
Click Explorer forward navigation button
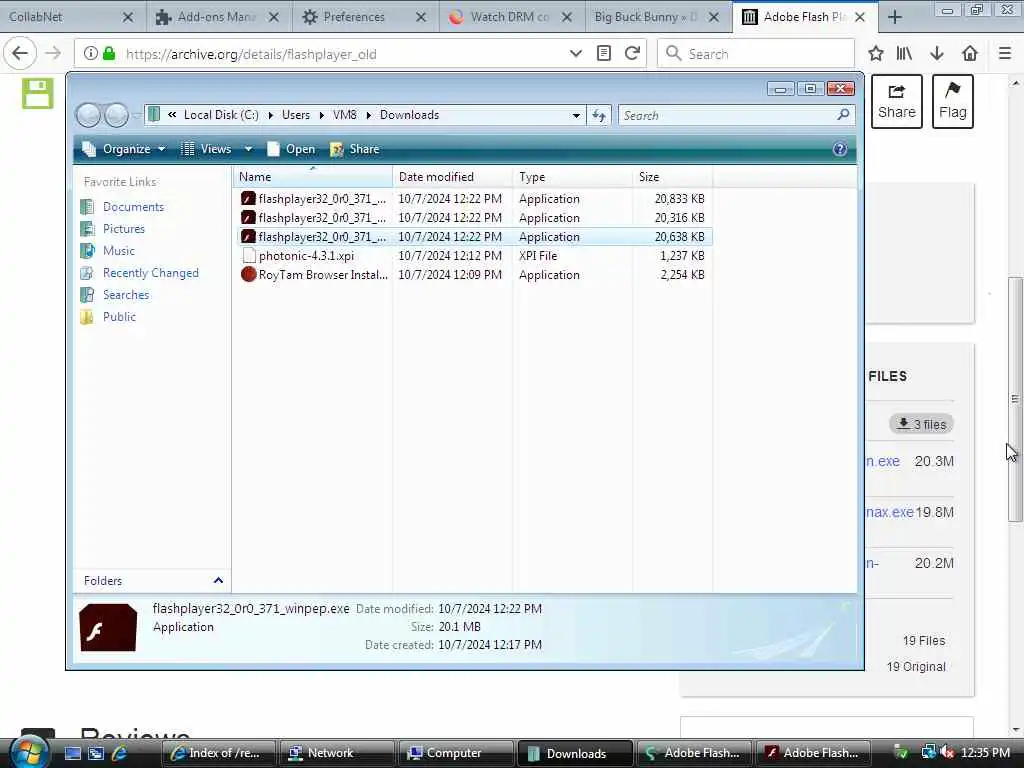(x=116, y=116)
